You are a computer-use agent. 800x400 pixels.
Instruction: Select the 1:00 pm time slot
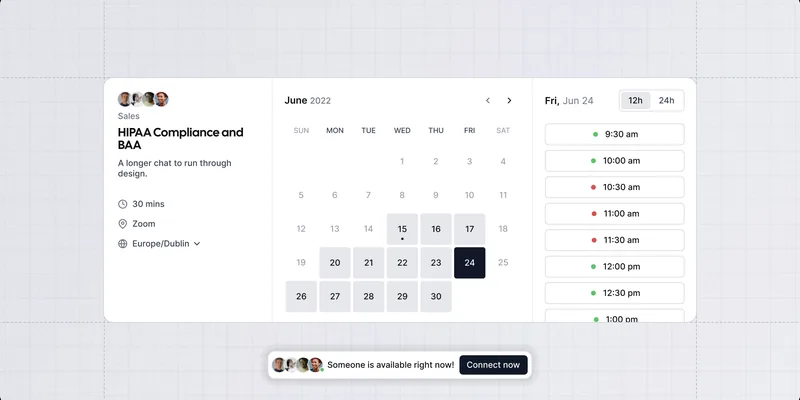click(x=614, y=316)
